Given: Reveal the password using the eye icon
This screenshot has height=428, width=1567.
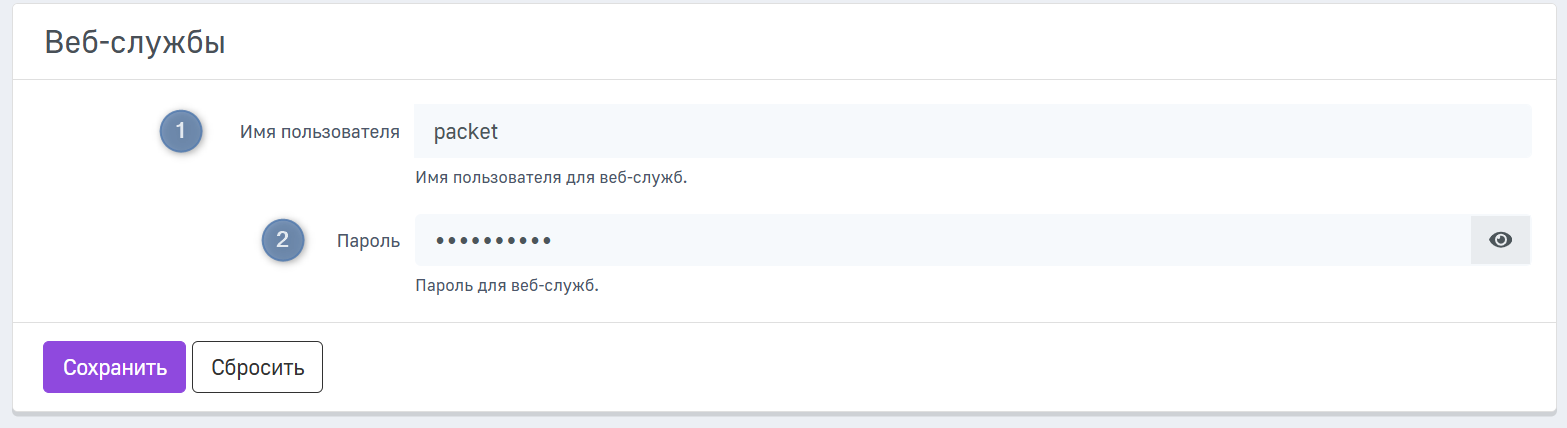Looking at the screenshot, I should 1500,240.
